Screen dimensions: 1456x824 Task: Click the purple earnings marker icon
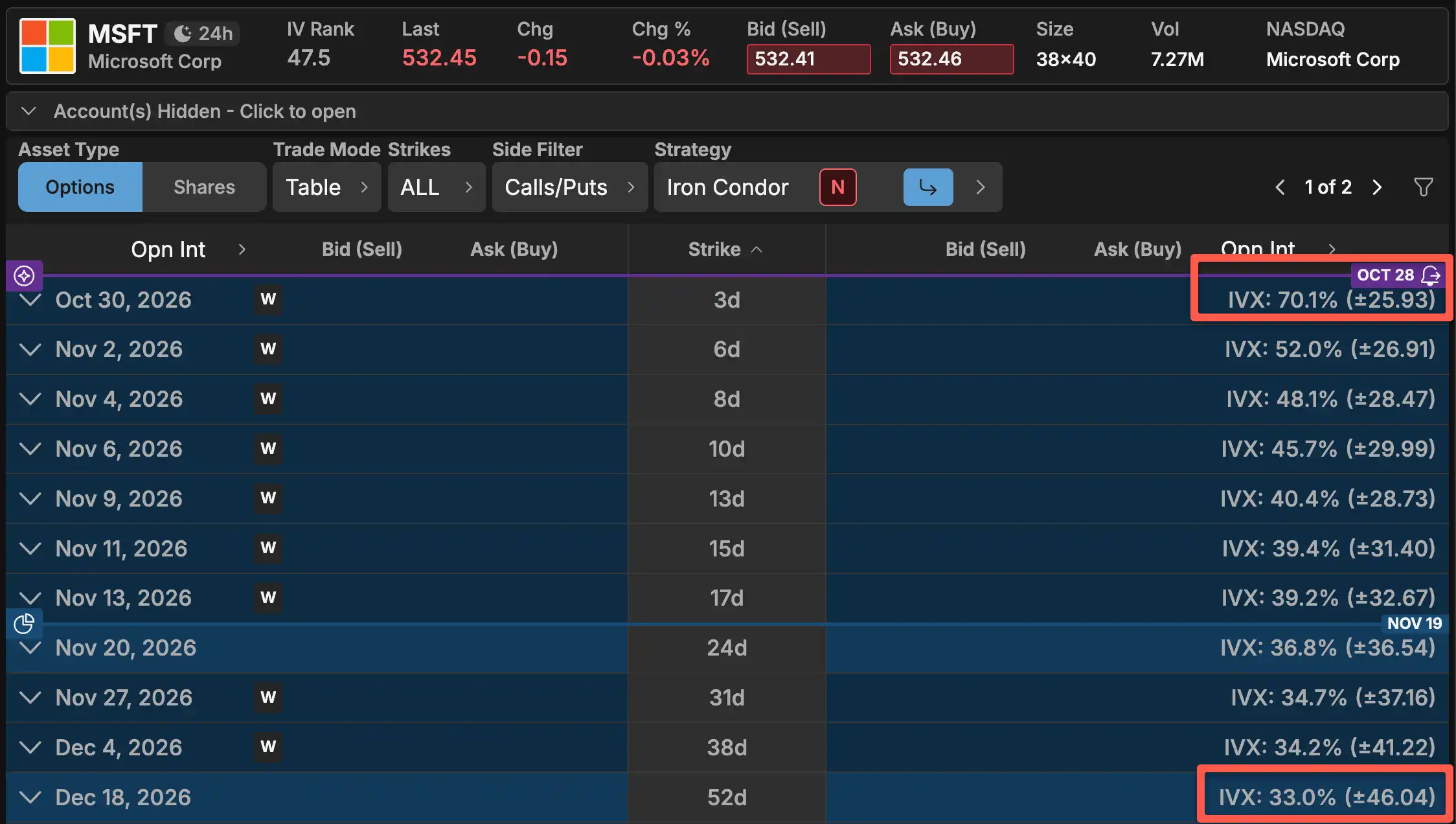[x=24, y=275]
